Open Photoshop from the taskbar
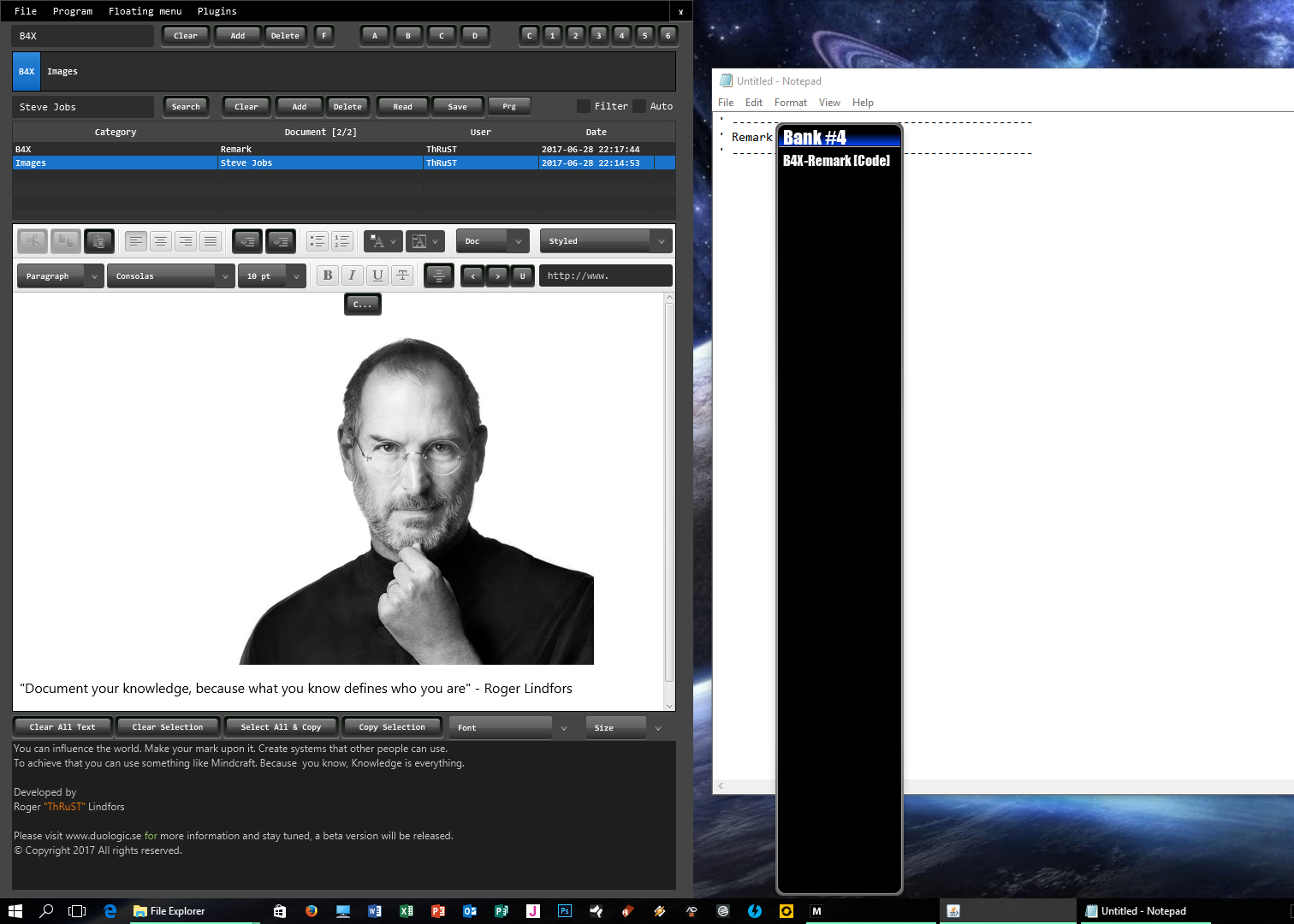Screen dimensions: 1294x924 [x=565, y=911]
